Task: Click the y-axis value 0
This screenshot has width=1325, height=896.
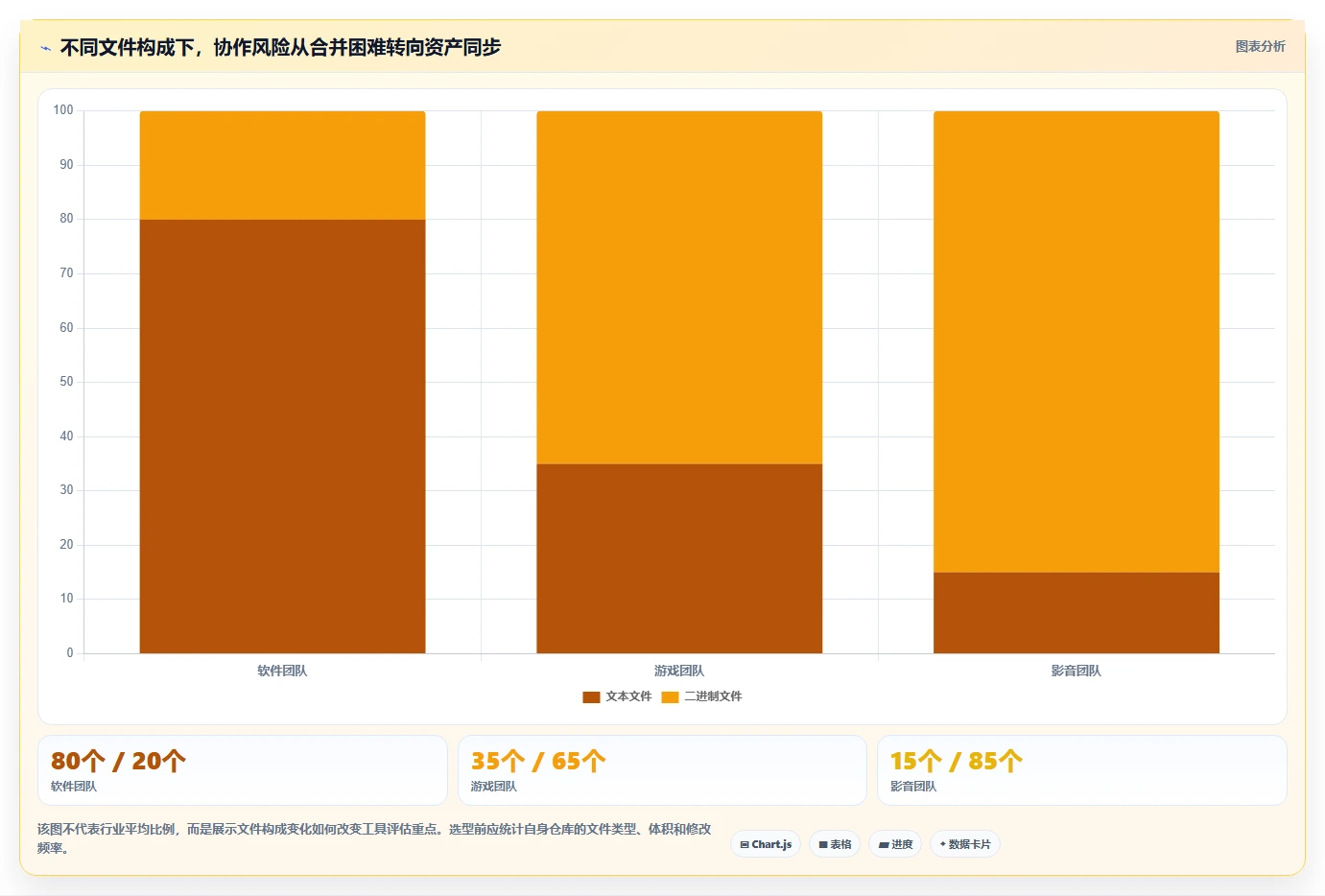Action: click(70, 653)
